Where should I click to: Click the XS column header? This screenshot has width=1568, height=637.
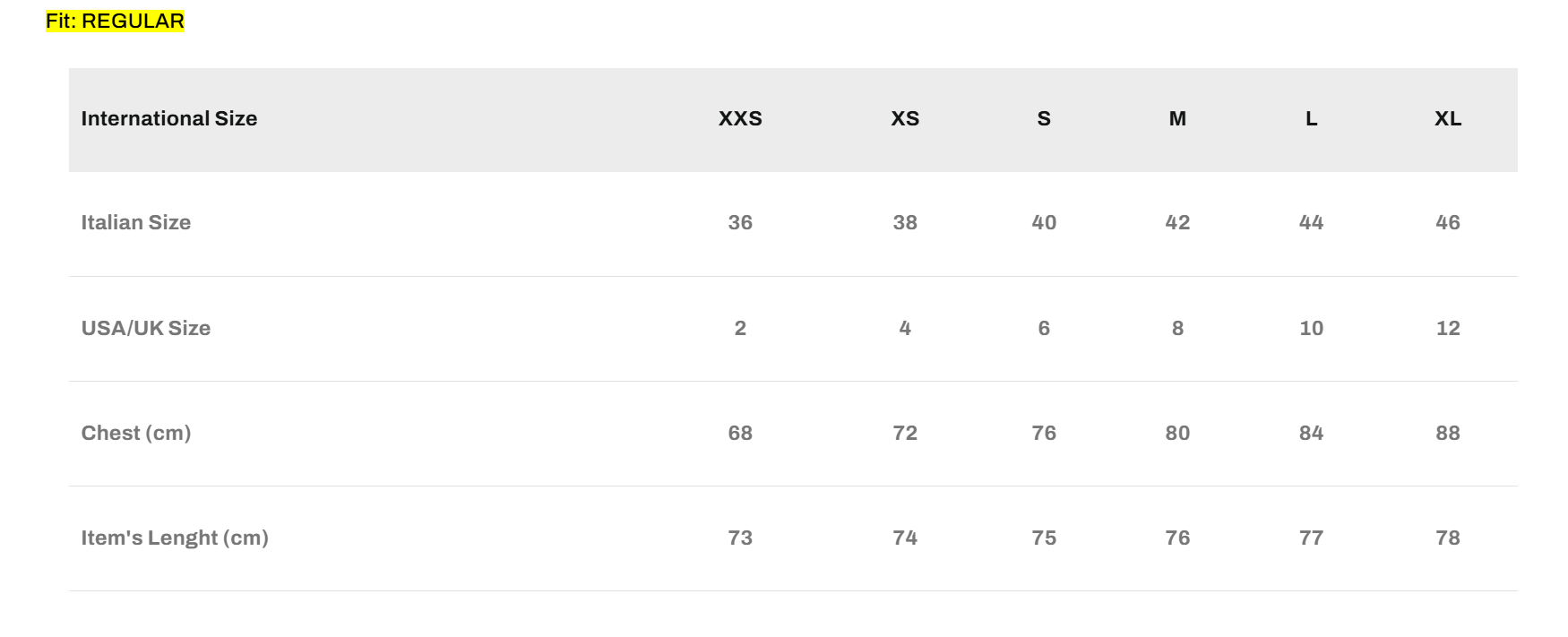point(905,118)
